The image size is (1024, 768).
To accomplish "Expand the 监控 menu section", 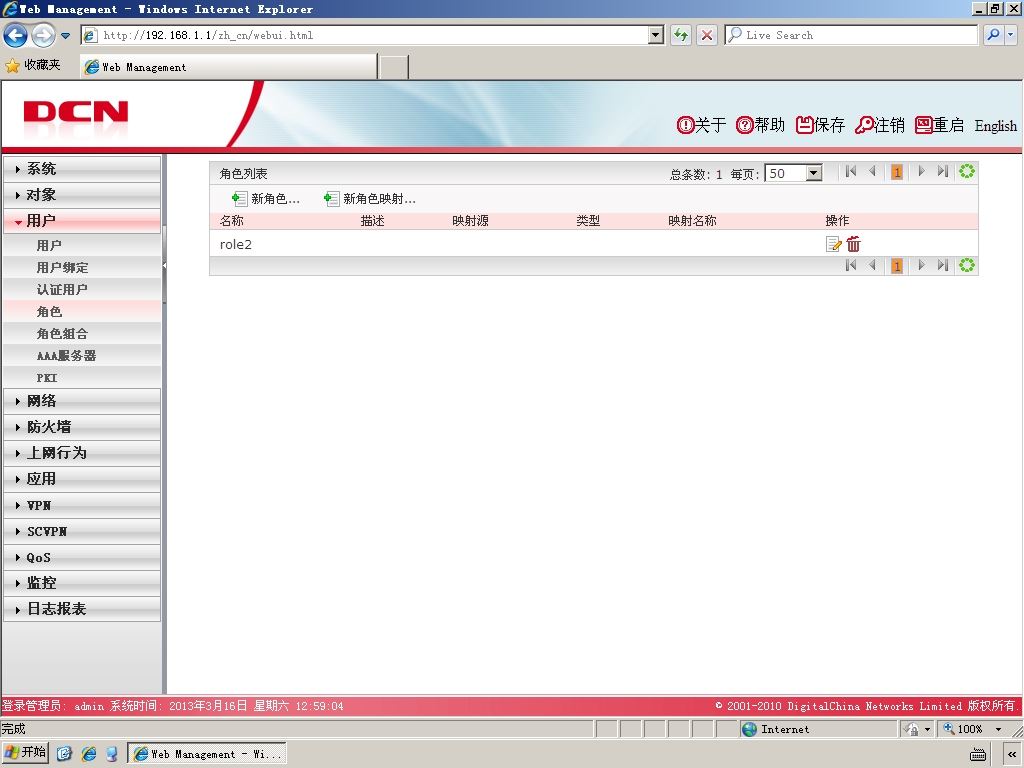I will (x=82, y=583).
